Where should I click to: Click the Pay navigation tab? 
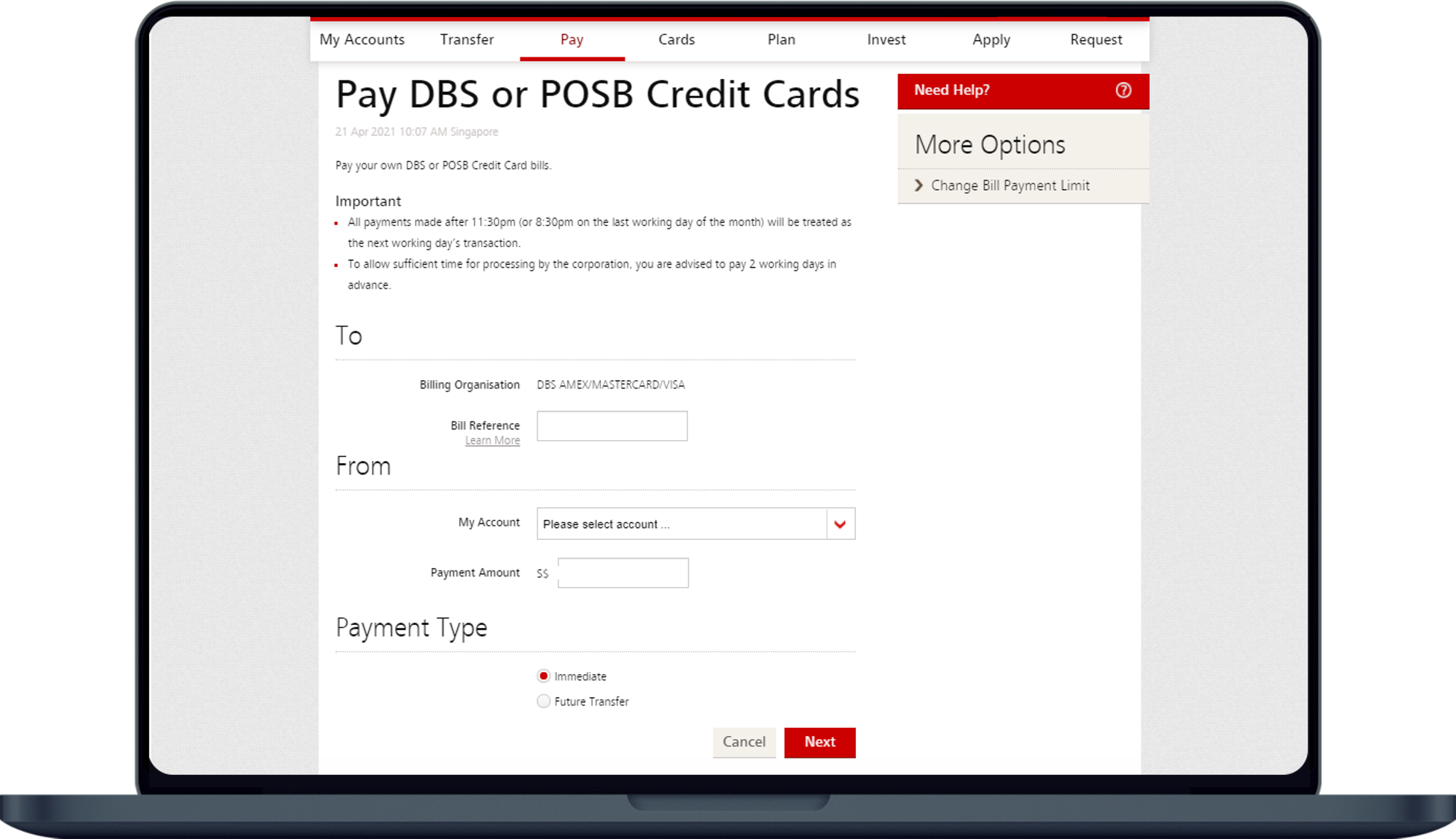click(572, 40)
